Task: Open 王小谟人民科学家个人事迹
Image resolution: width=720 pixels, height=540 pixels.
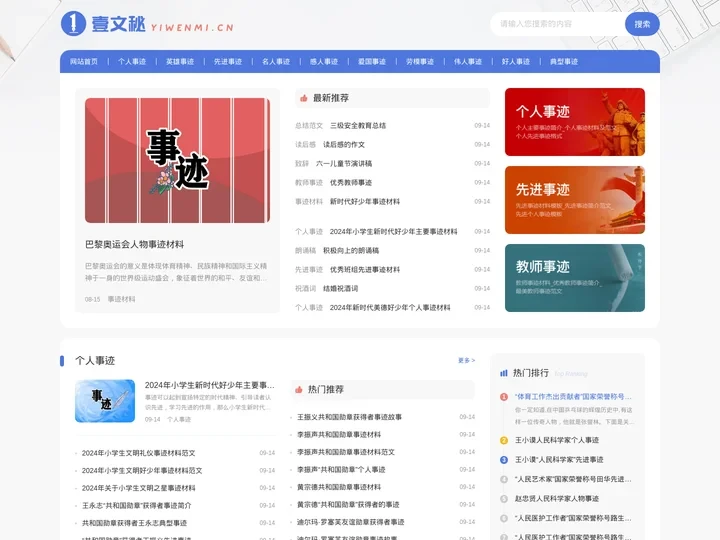Action: [x=557, y=440]
